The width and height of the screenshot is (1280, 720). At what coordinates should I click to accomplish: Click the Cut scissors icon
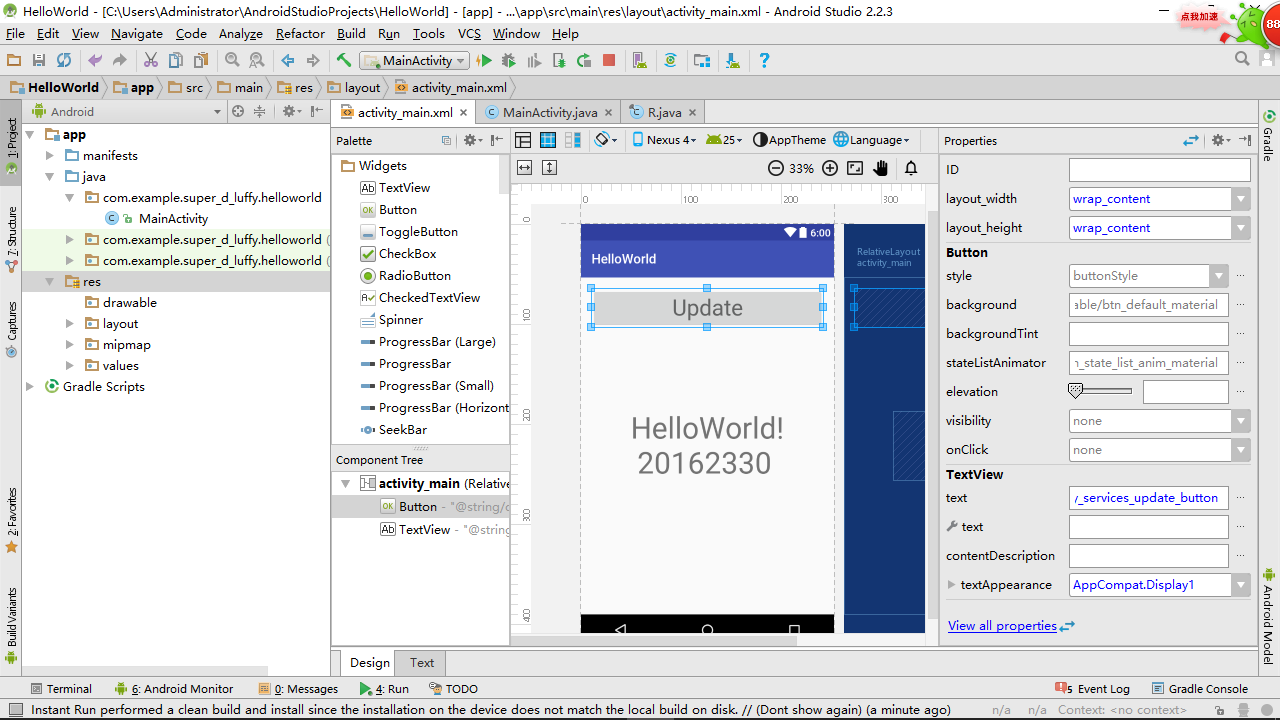151,61
